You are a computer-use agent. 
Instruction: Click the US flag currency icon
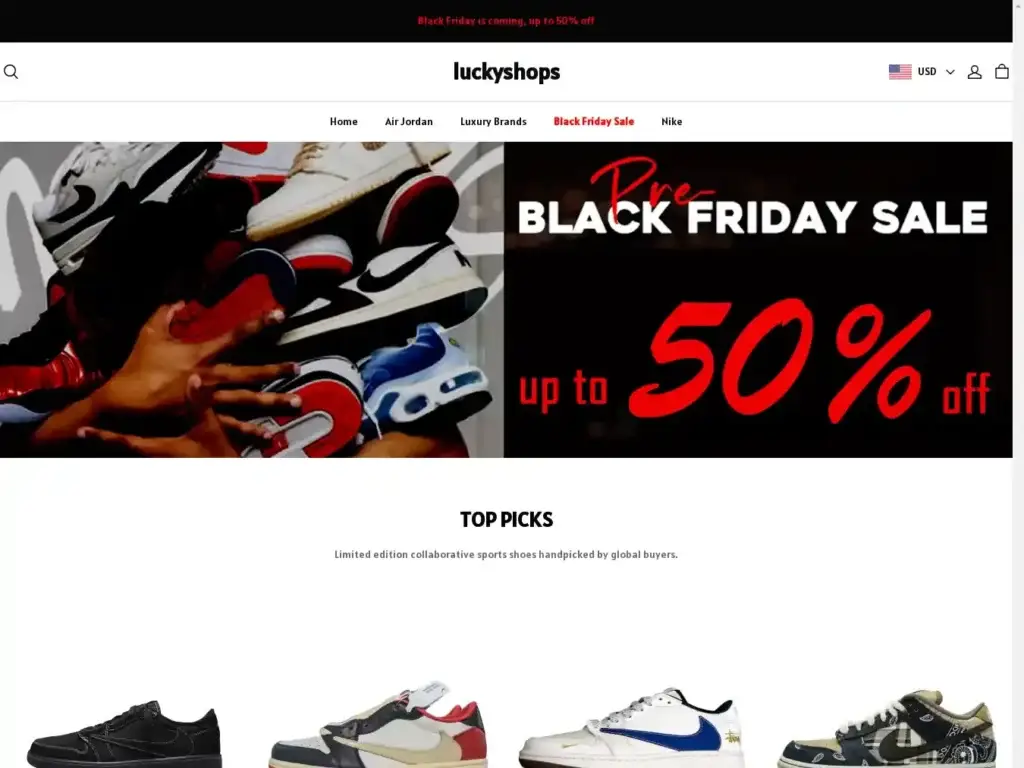tap(900, 72)
